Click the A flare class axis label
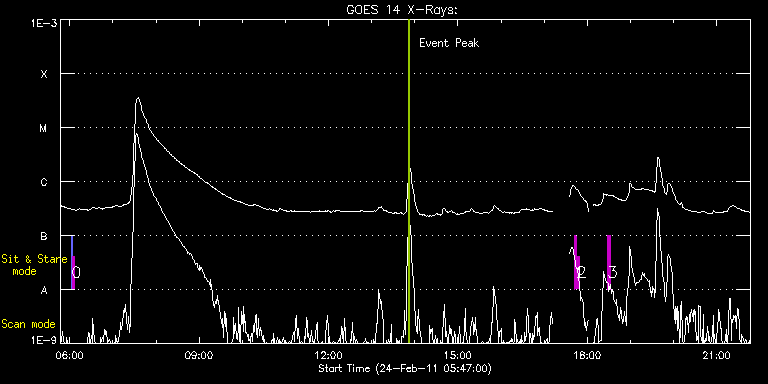The image size is (768, 384). (x=44, y=290)
